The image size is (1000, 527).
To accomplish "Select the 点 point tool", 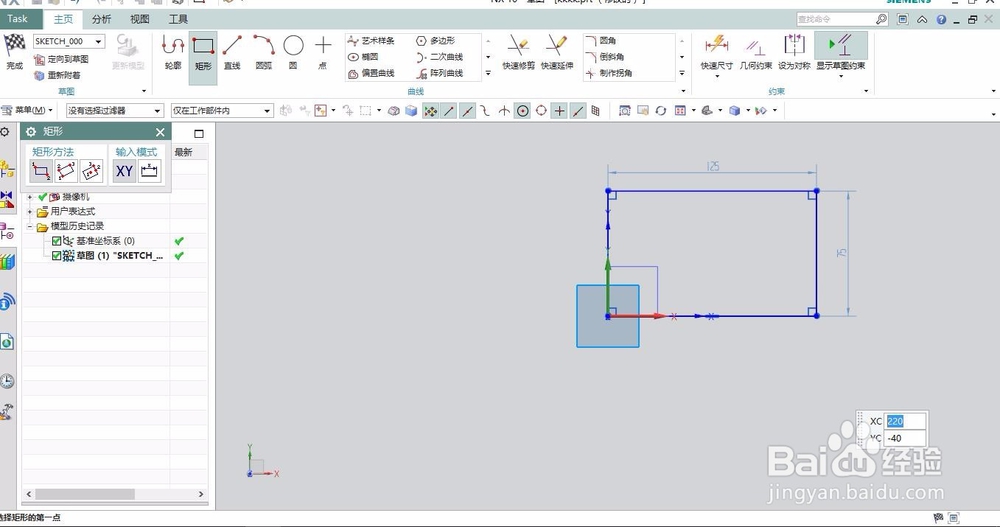I will [323, 52].
